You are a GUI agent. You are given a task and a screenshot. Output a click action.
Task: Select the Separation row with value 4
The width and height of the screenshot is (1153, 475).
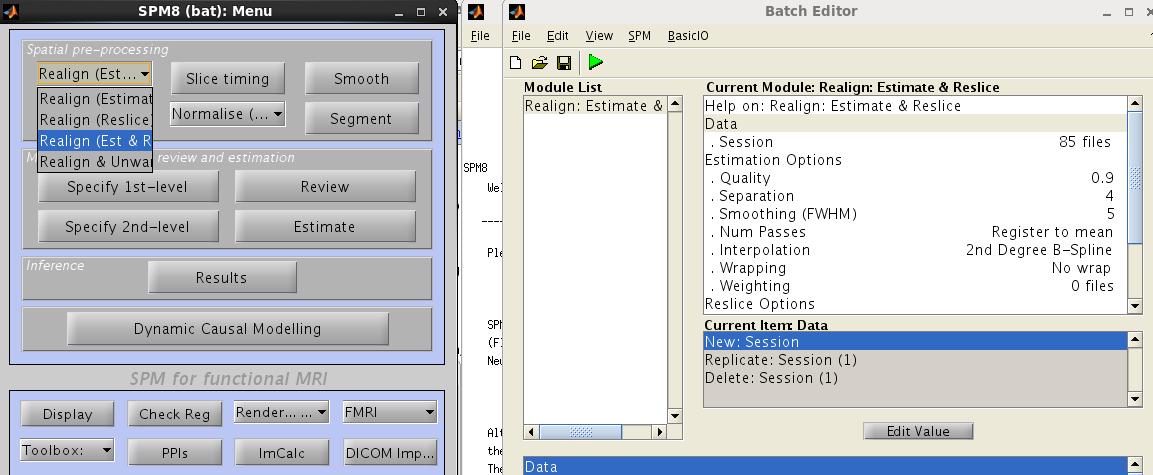pyautogui.click(x=915, y=196)
